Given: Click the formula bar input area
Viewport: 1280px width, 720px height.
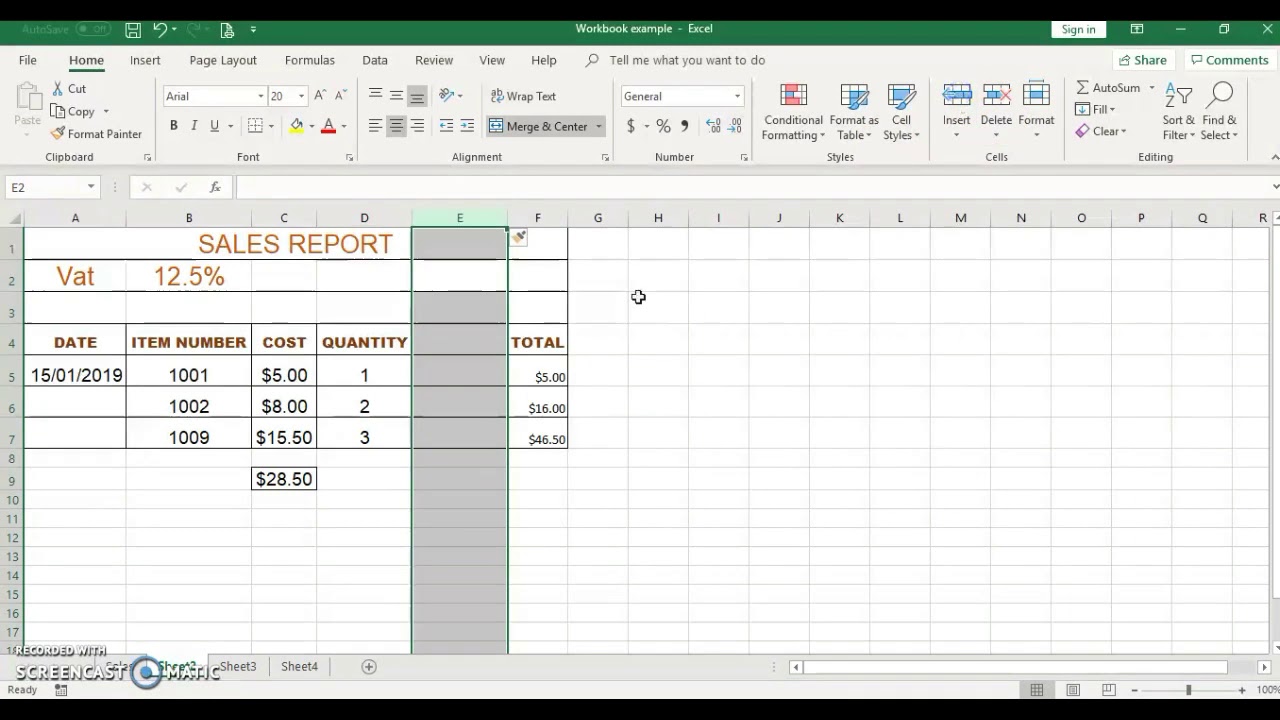Looking at the screenshot, I should (x=752, y=187).
